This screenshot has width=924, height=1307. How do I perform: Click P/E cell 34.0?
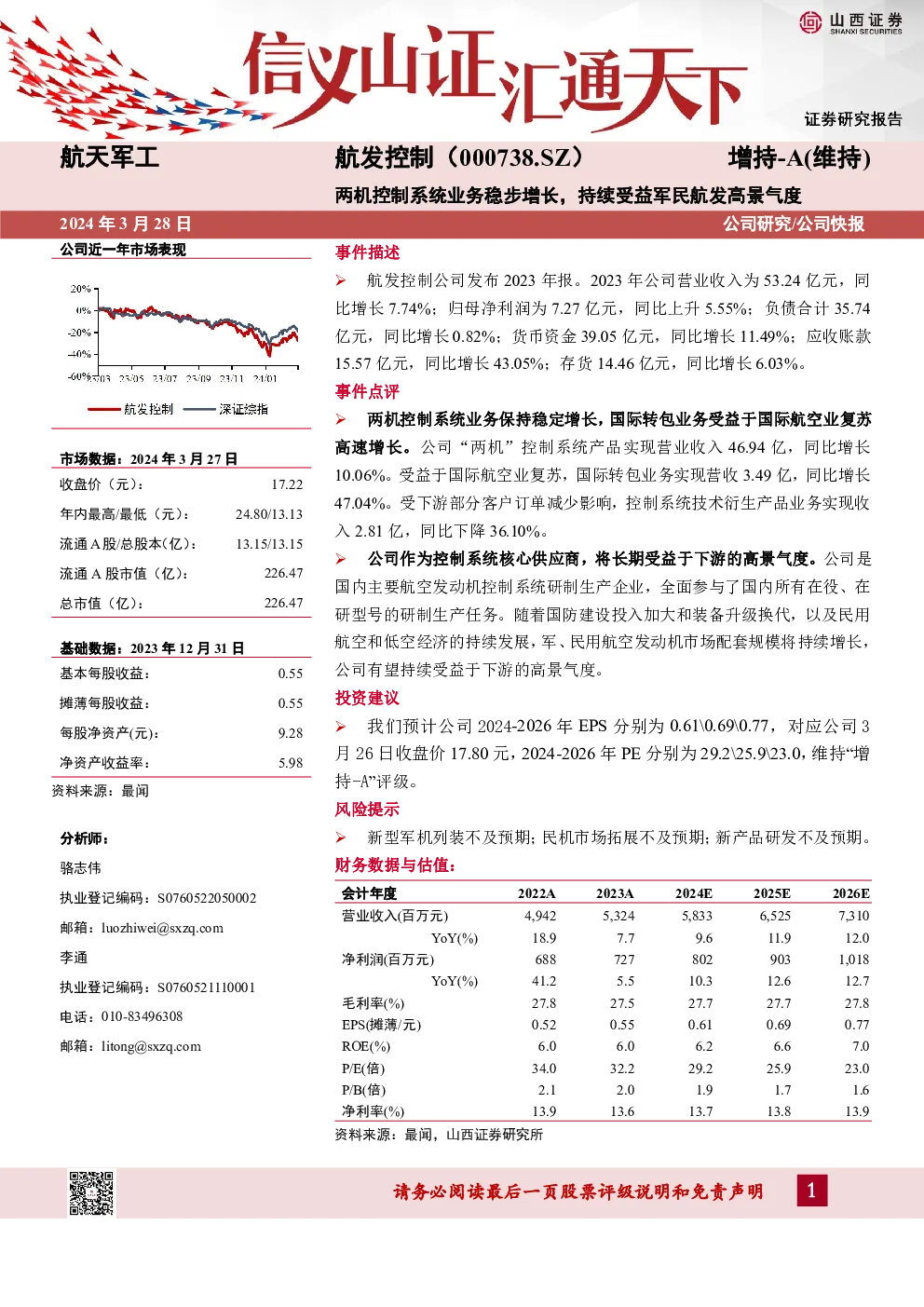[544, 1069]
